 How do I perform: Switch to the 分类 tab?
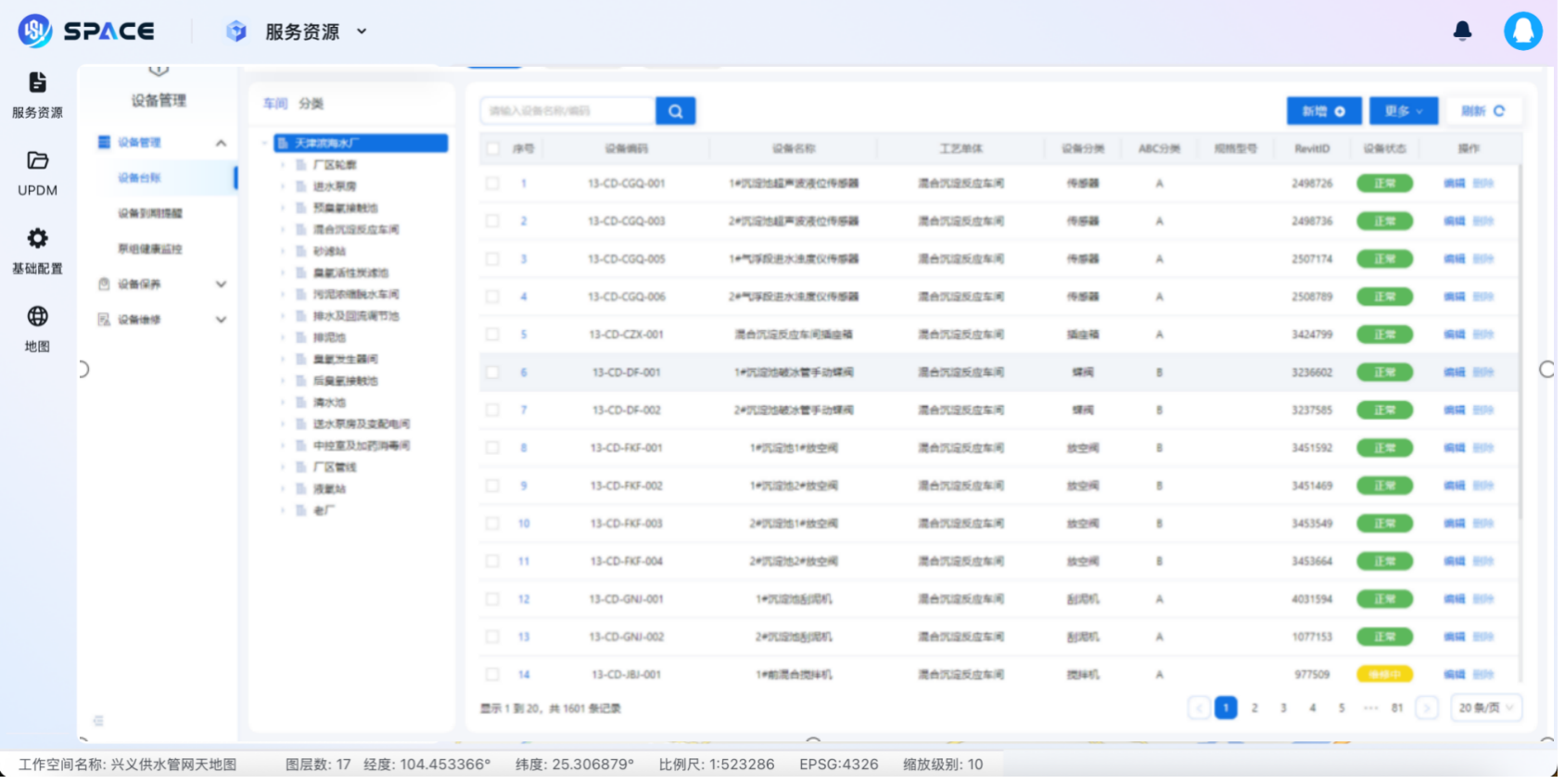pos(312,104)
